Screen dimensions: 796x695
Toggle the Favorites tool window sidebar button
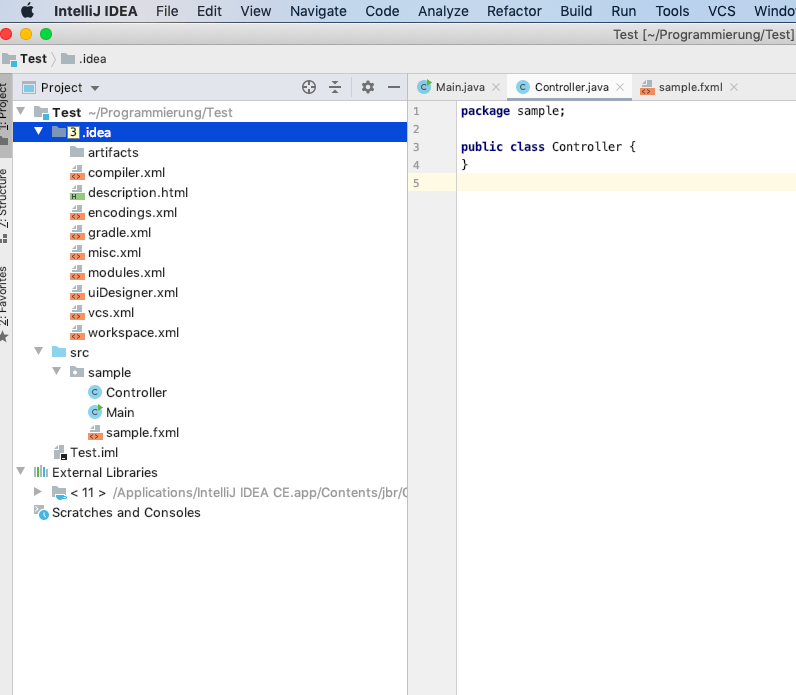pos(5,300)
